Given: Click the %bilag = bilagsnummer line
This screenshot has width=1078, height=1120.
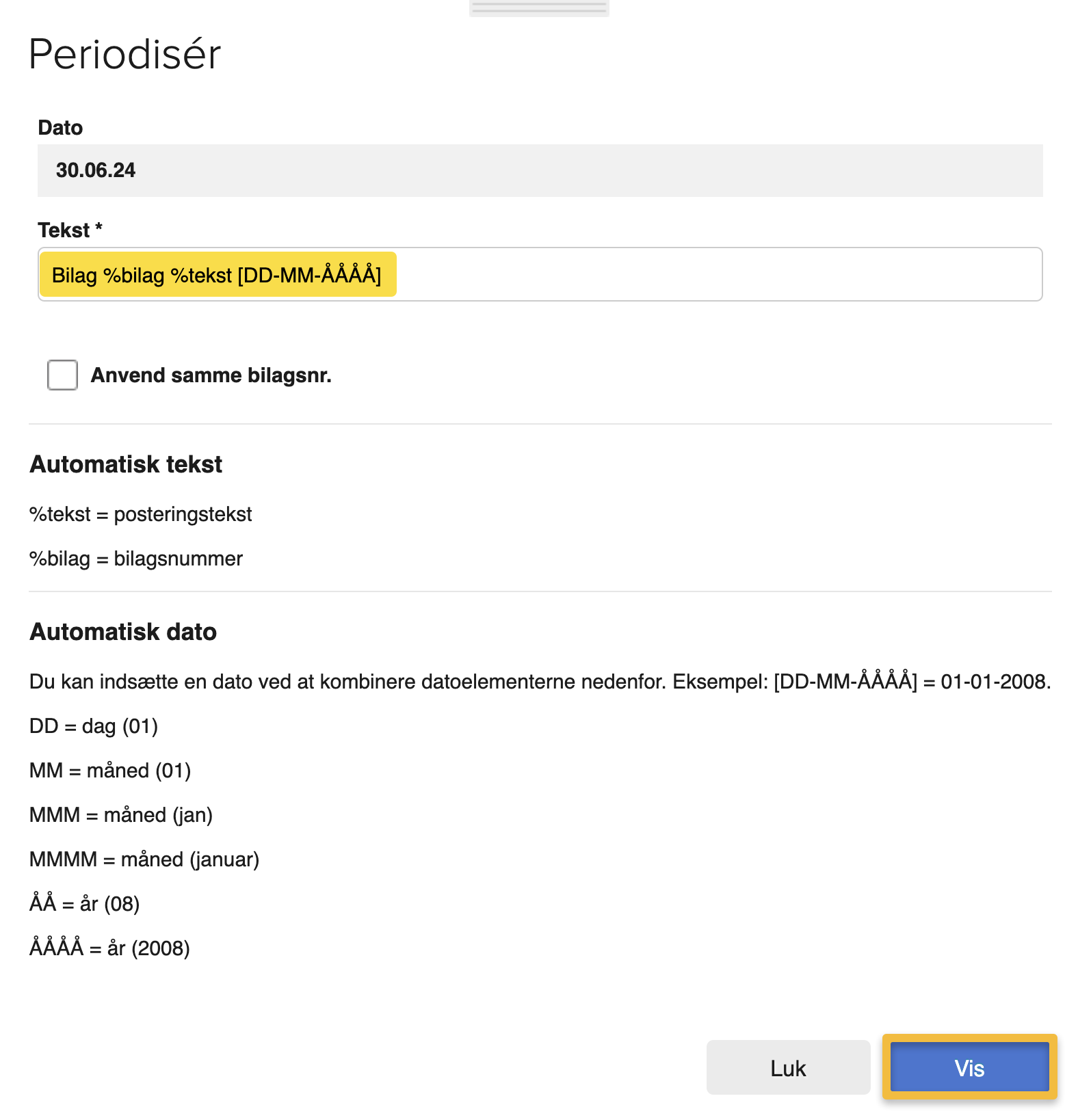Looking at the screenshot, I should 135,559.
